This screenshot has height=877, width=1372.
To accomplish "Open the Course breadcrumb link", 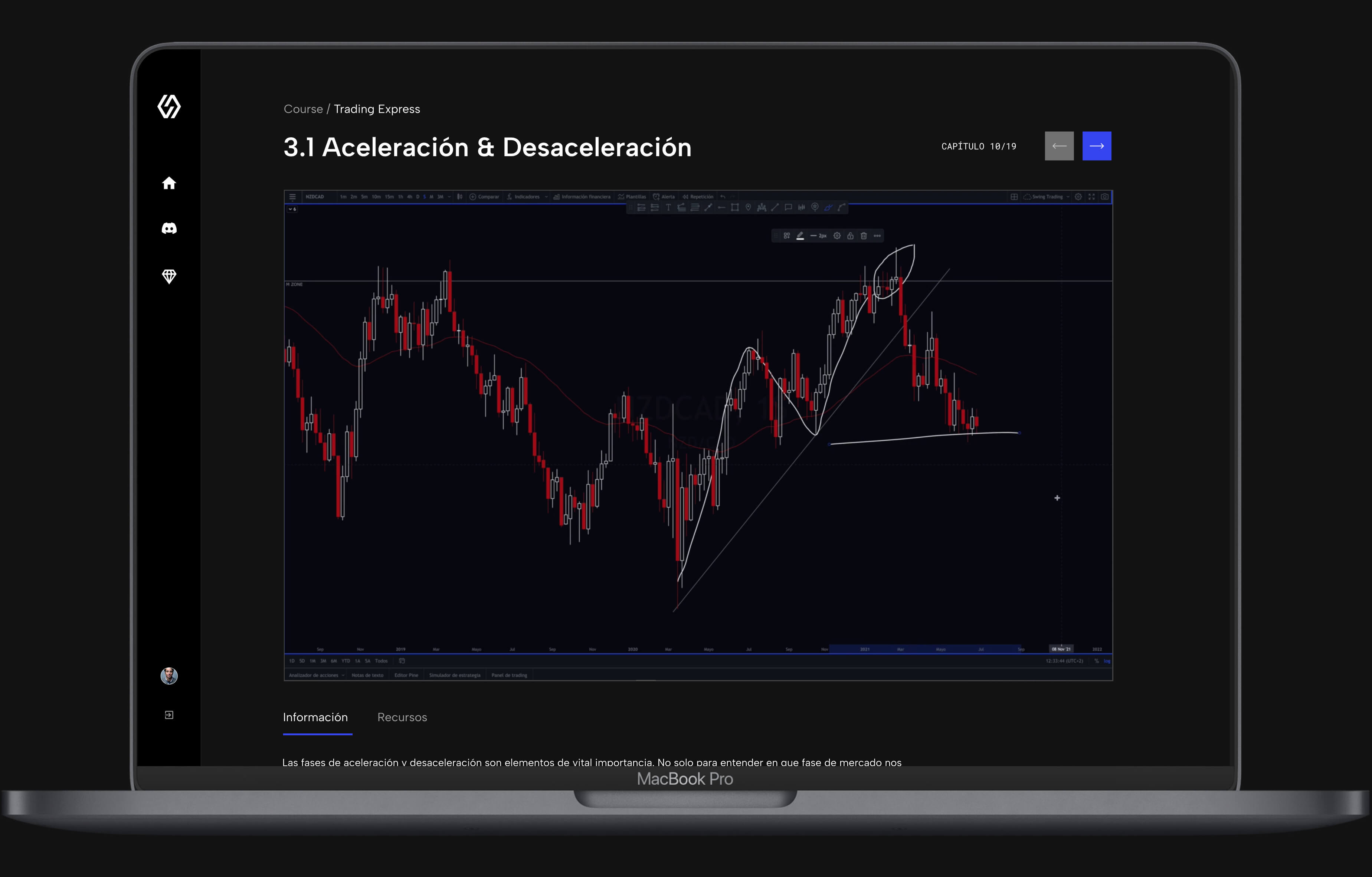I will click(303, 109).
